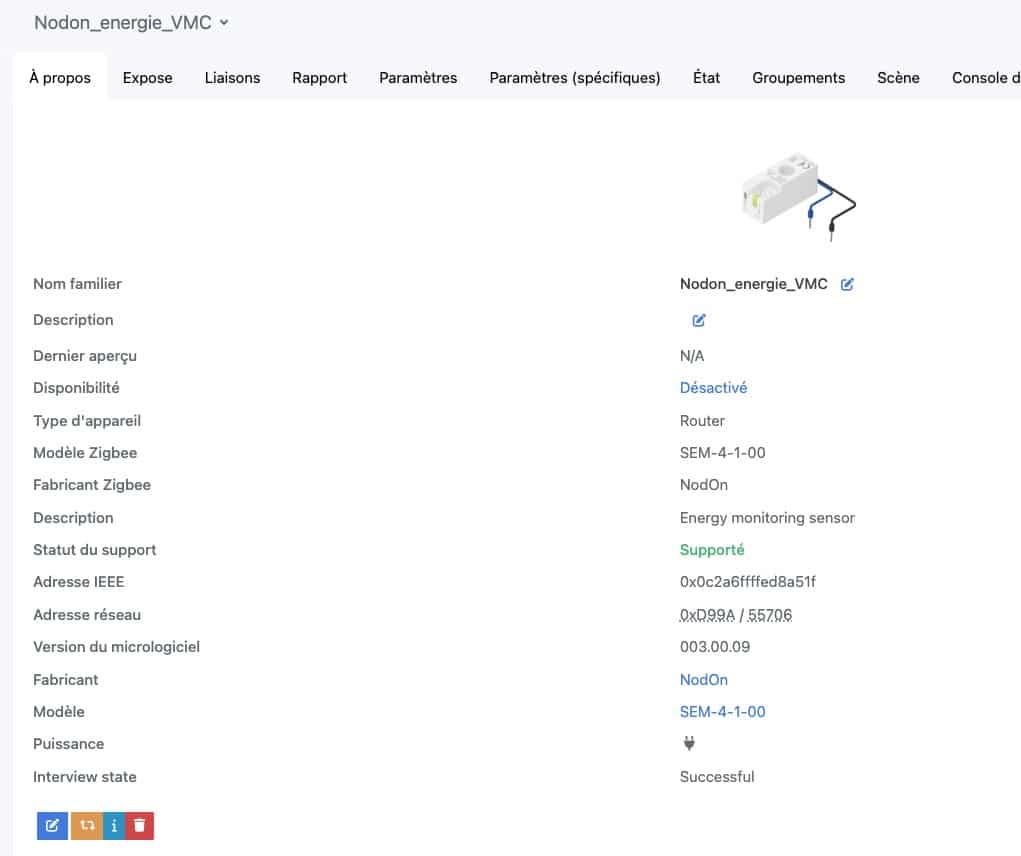This screenshot has width=1021, height=856.
Task: Select the Paramètres tab
Action: tap(418, 78)
